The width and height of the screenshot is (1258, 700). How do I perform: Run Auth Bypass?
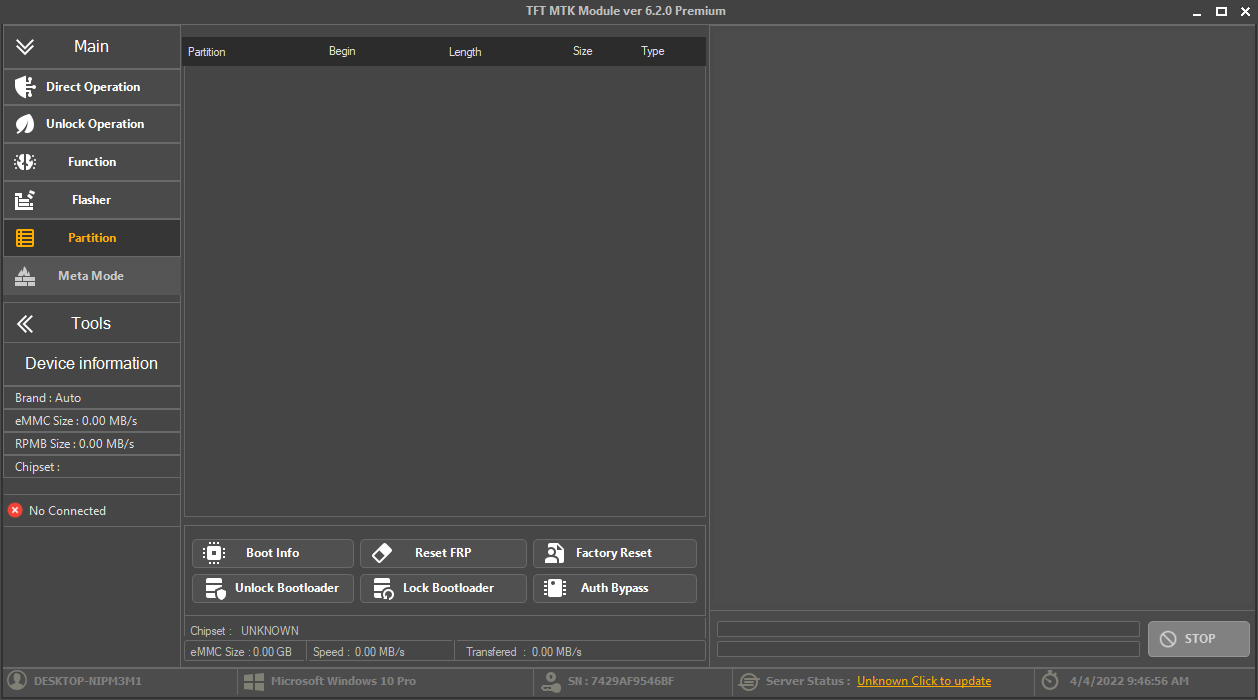[614, 588]
